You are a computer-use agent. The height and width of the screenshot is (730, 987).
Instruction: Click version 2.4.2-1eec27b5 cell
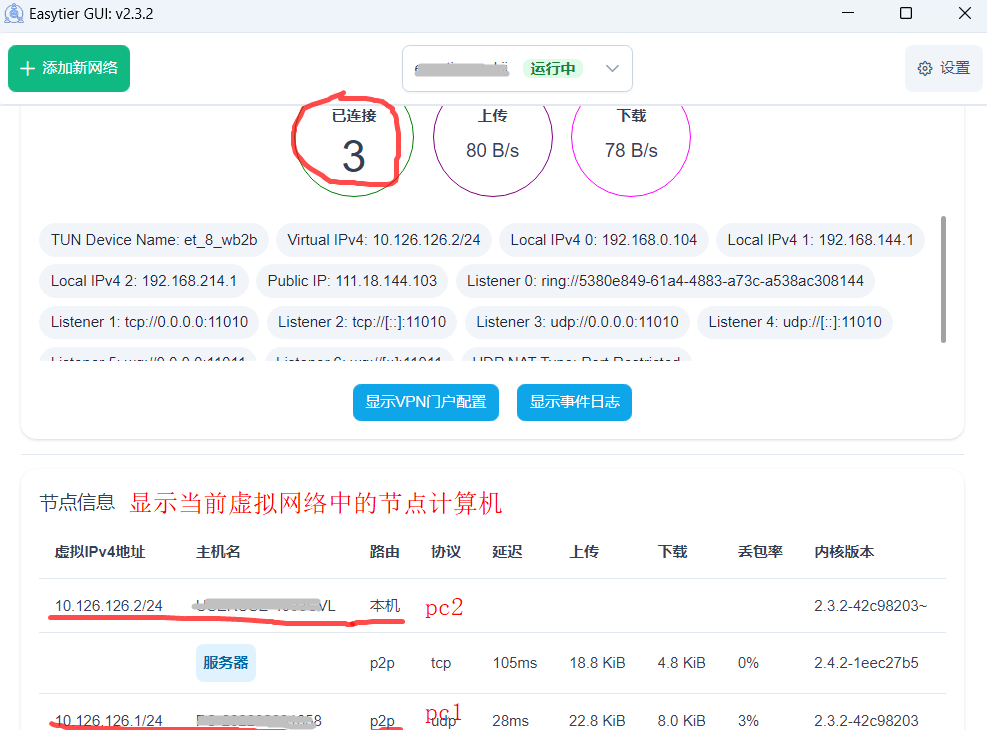(x=866, y=663)
